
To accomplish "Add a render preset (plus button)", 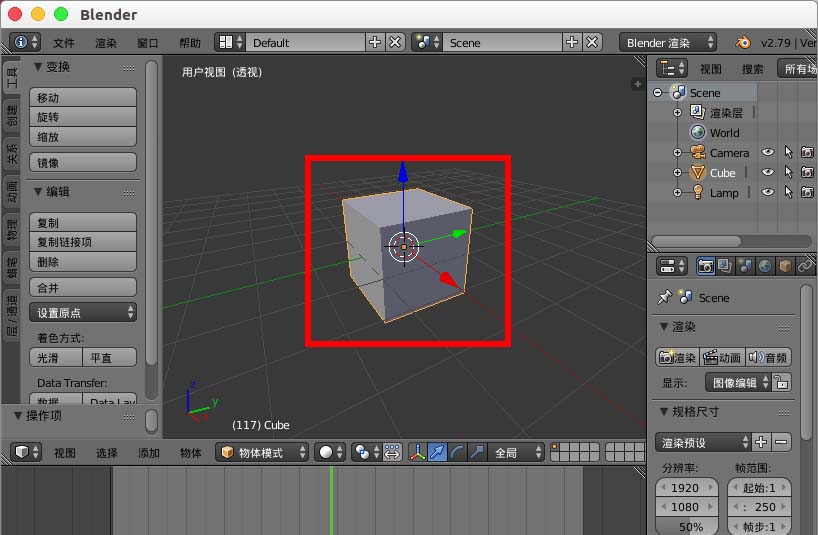I will tap(761, 442).
